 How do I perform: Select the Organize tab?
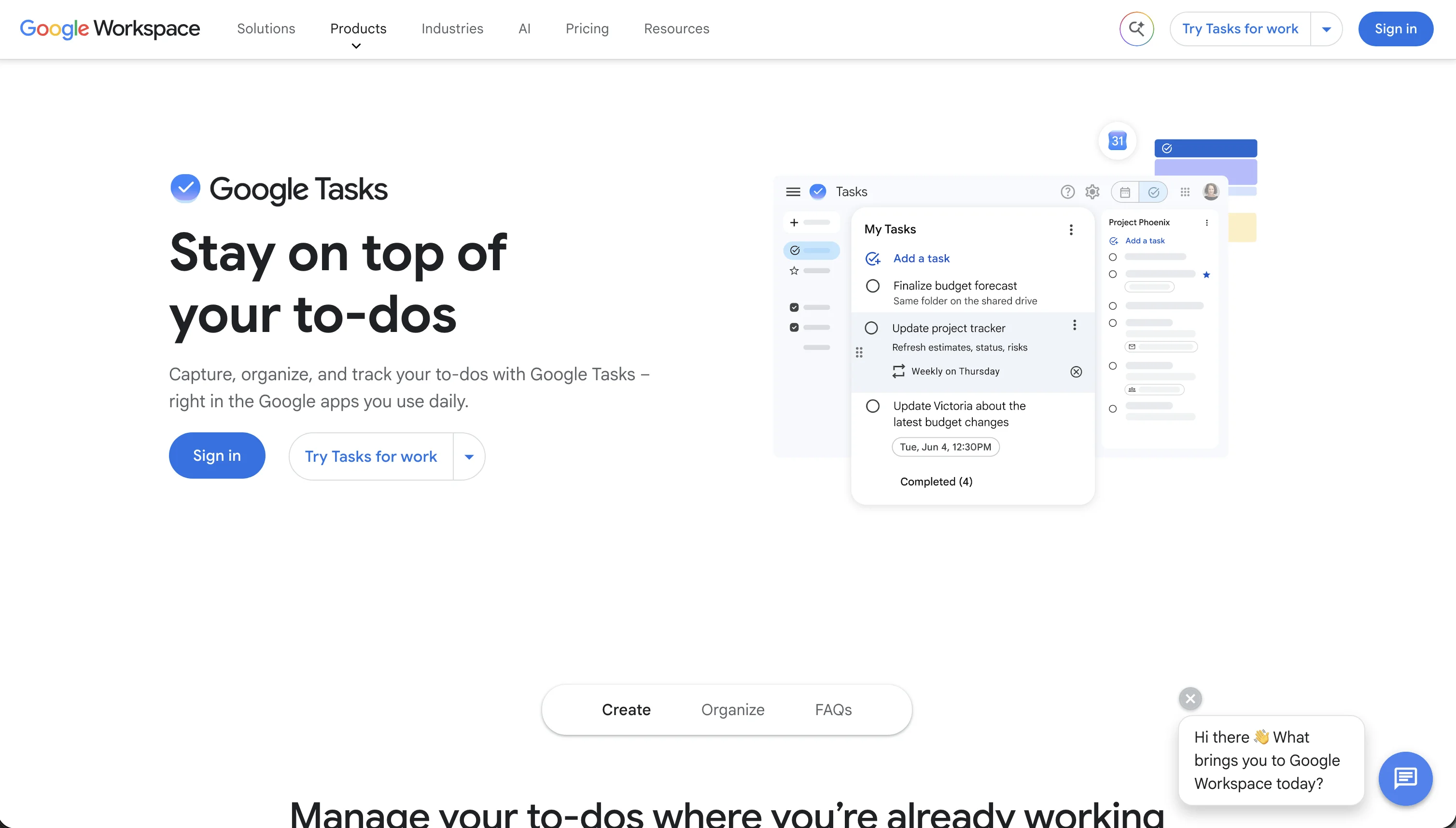click(732, 709)
